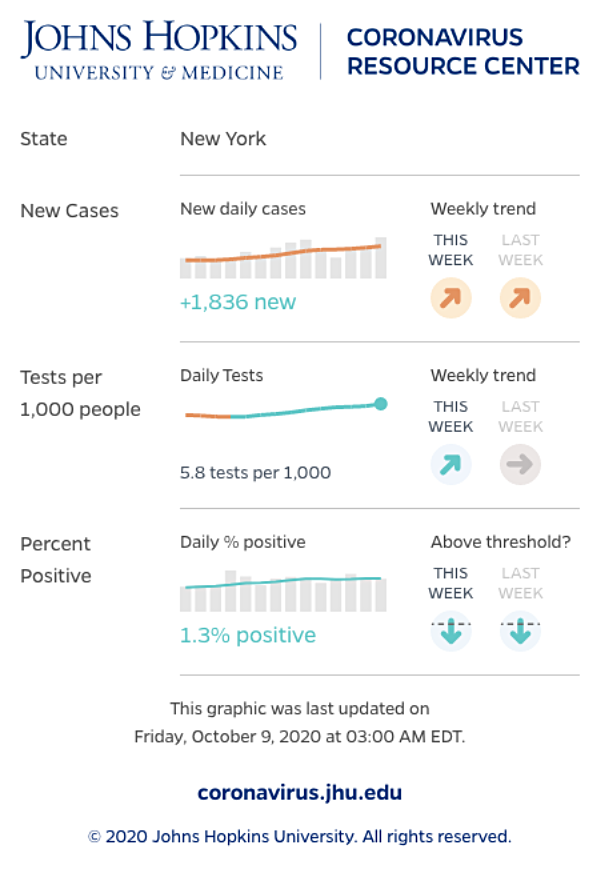Click New Cases this week trend arrow
Image resolution: width=600 pixels, height=885 pixels.
(450, 298)
